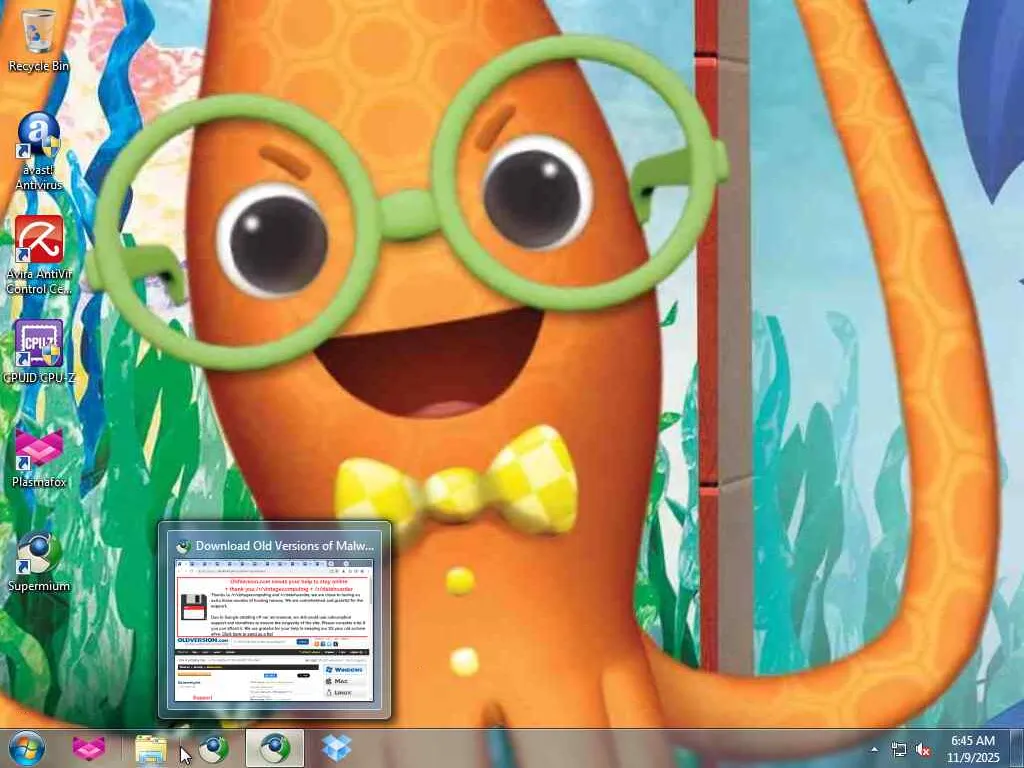Select the Supermium desktop shortcut
Image resolution: width=1024 pixels, height=768 pixels.
[39, 562]
